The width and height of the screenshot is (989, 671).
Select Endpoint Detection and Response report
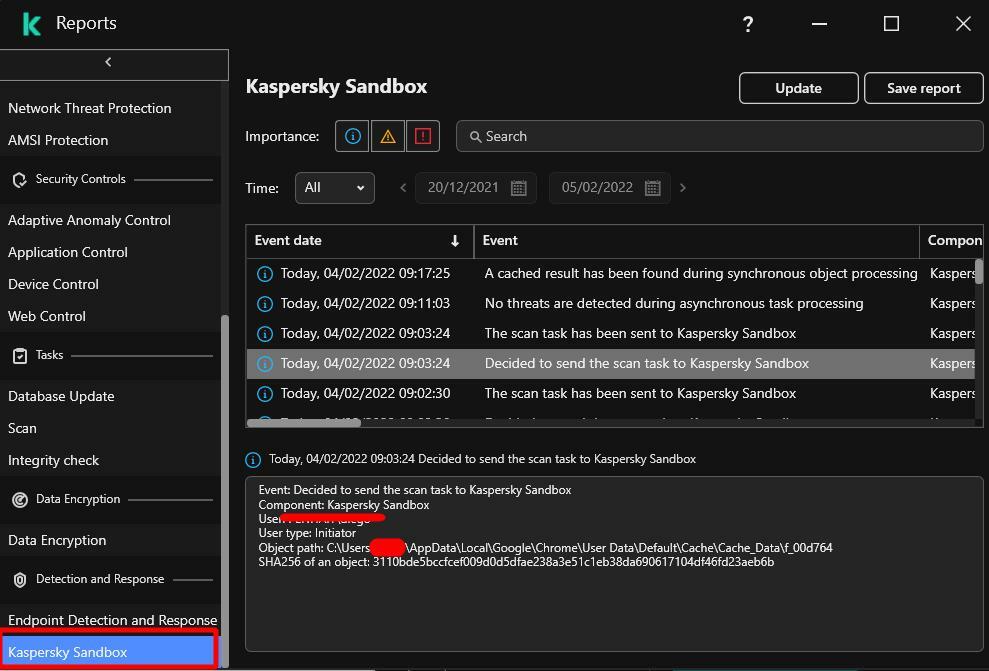tap(112, 620)
